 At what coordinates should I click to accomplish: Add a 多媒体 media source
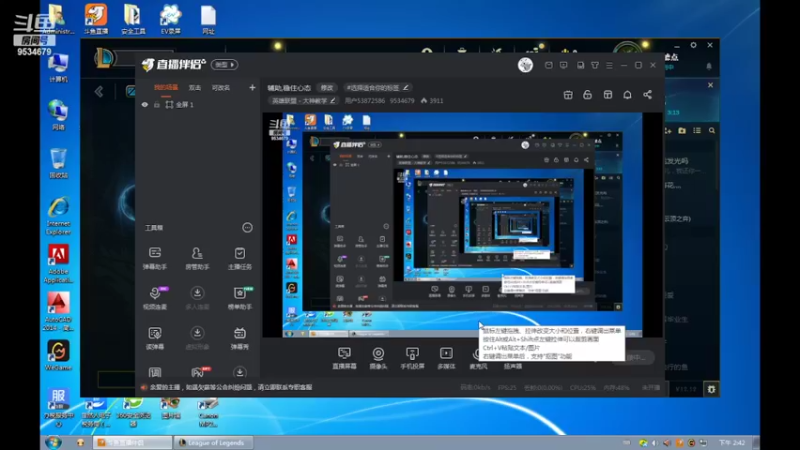pos(446,358)
